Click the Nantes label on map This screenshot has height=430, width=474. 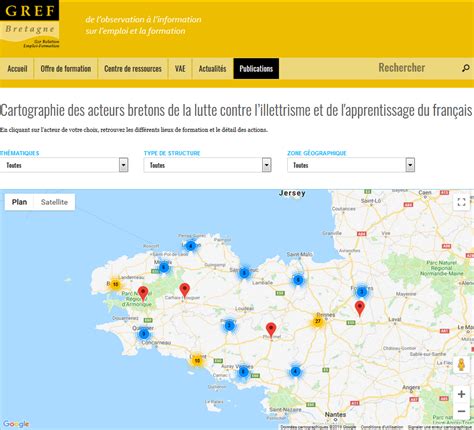pos(335,414)
